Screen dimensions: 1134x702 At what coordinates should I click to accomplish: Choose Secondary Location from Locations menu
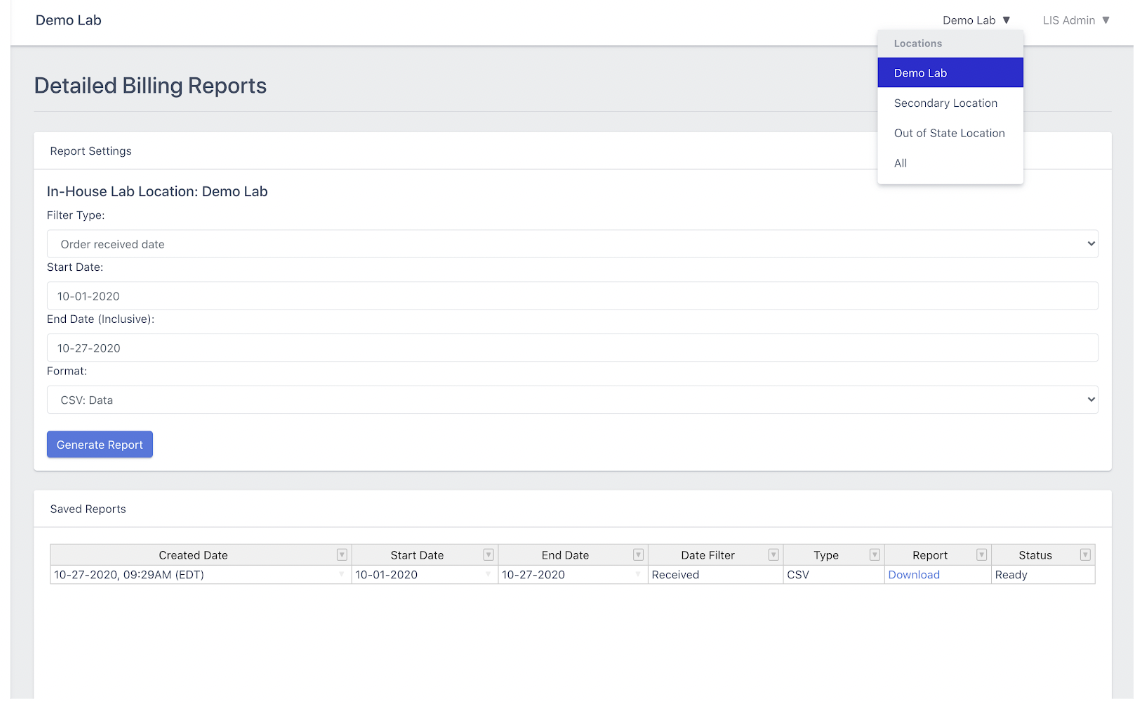click(x=950, y=103)
